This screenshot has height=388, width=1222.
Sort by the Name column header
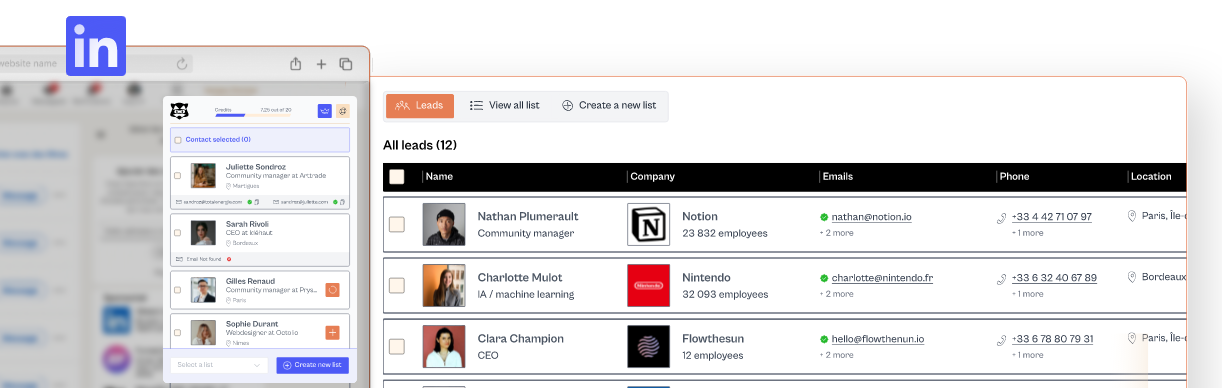[x=439, y=177]
